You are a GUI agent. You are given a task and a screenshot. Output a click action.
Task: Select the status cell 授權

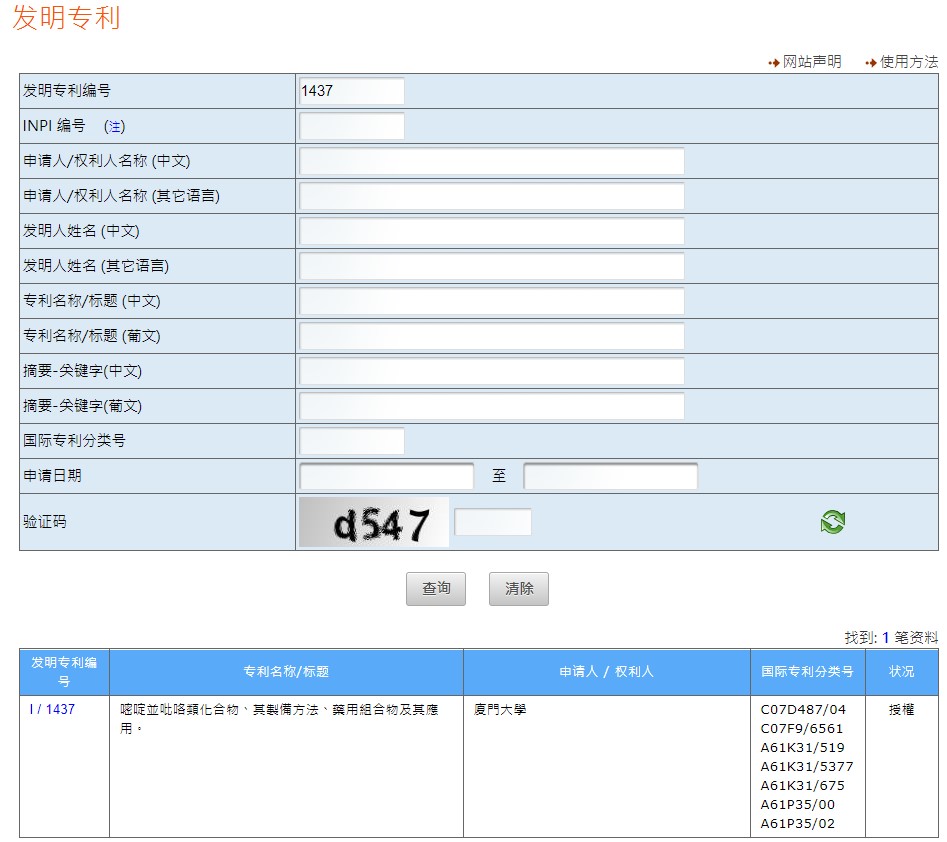(901, 709)
